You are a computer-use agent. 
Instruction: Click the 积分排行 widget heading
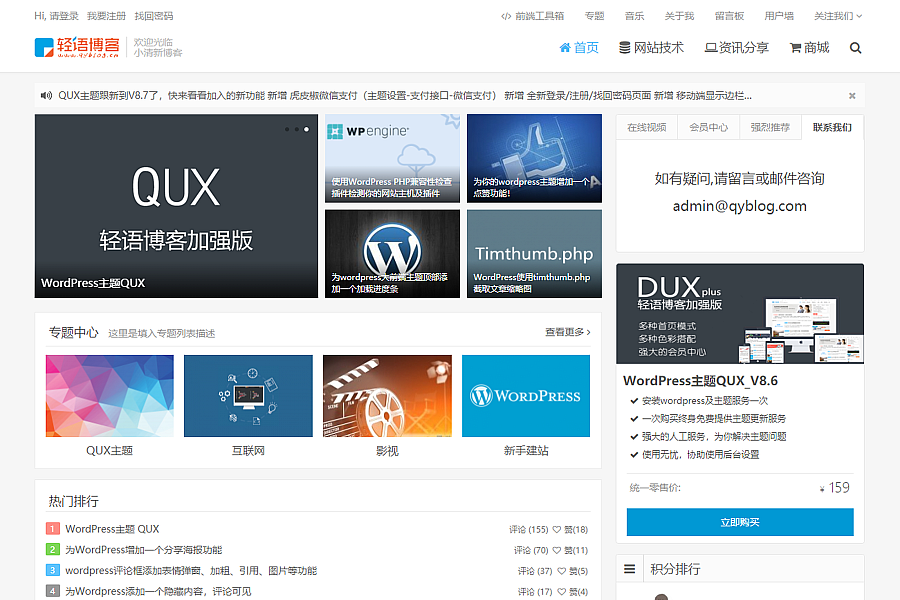[675, 569]
